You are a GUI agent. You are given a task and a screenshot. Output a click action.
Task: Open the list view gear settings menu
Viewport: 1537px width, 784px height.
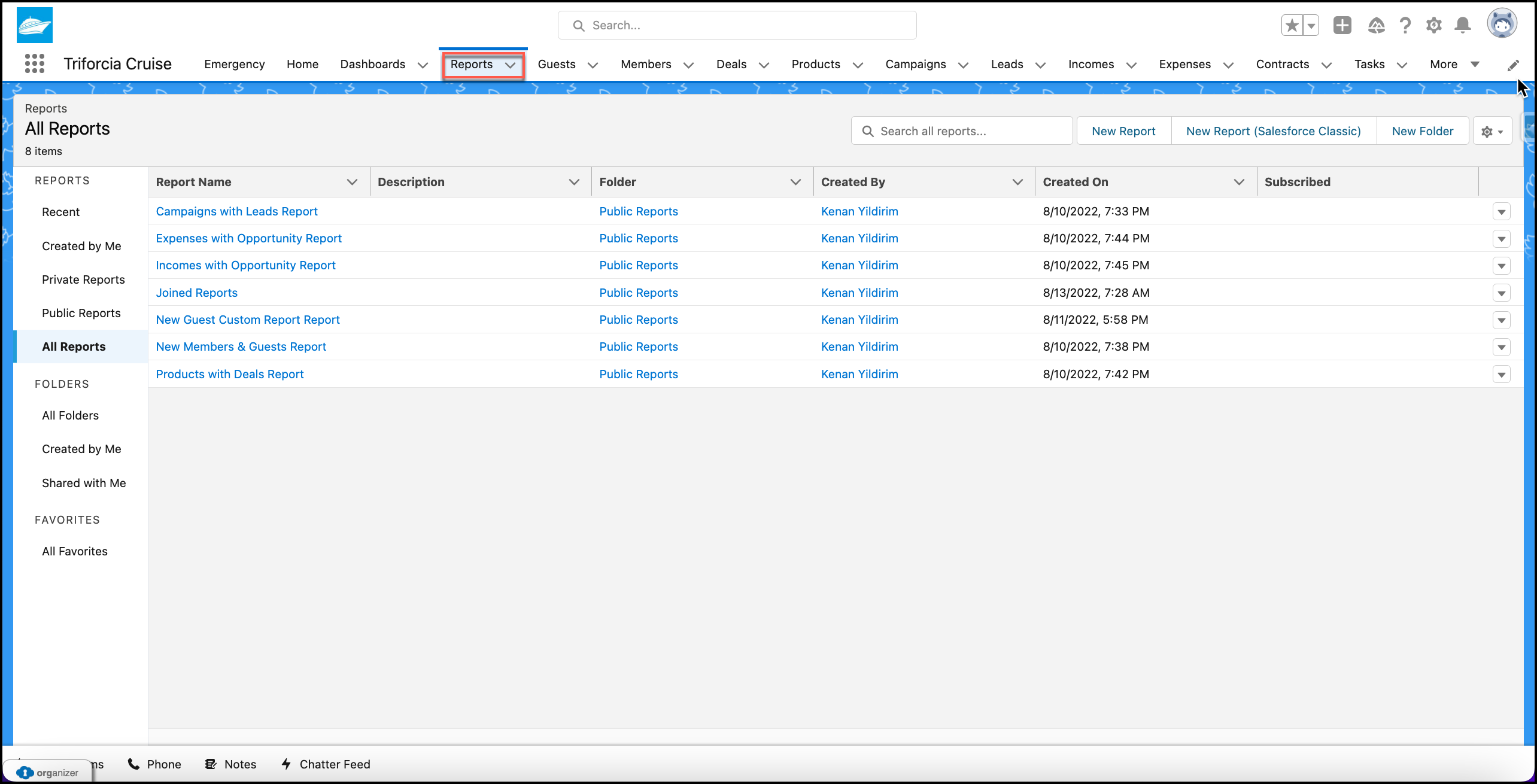[x=1492, y=131]
